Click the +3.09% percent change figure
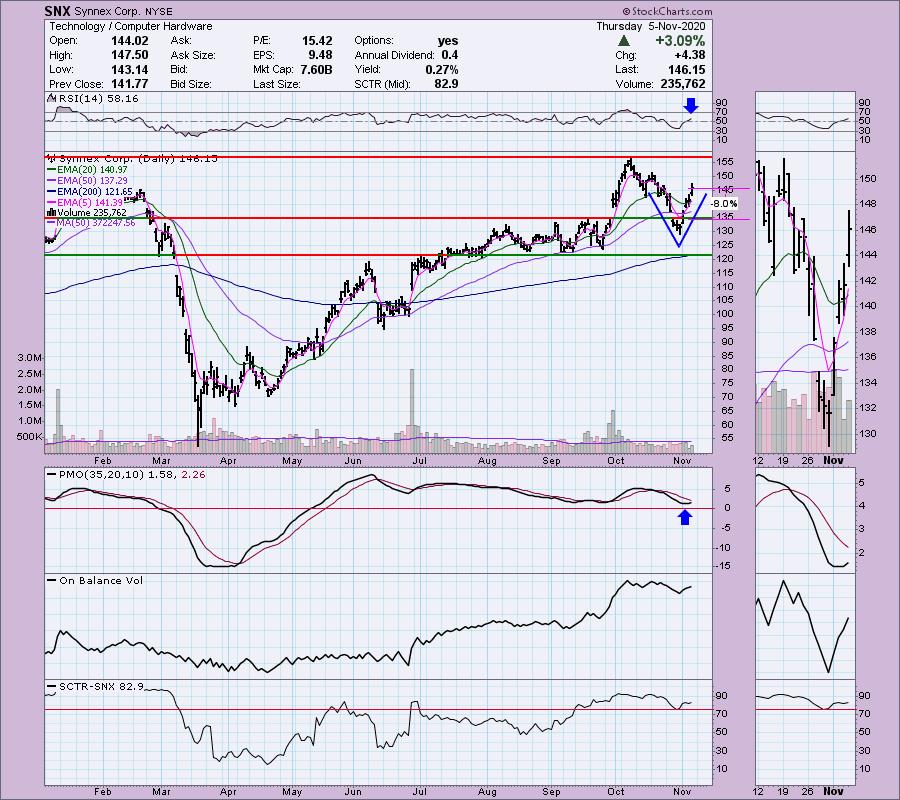Image resolution: width=900 pixels, height=800 pixels. click(681, 41)
